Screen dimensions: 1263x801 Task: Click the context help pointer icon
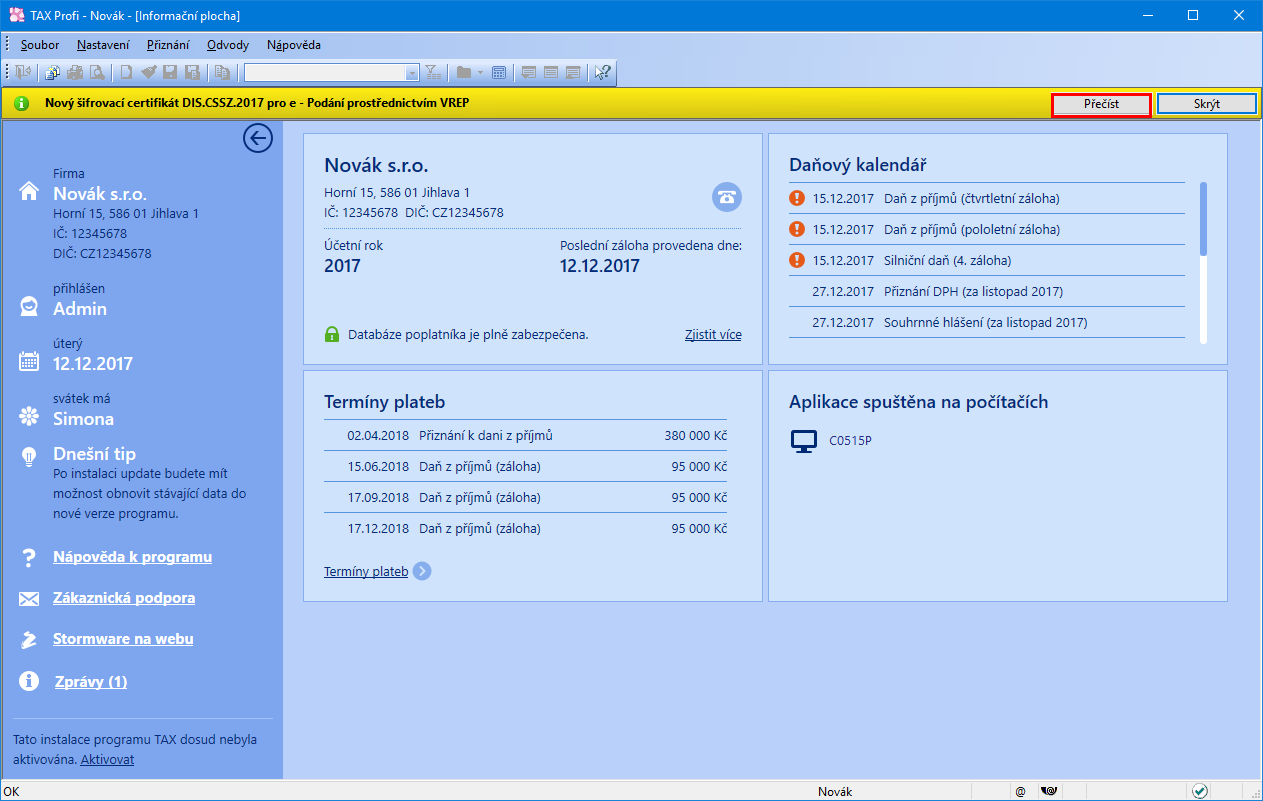click(x=602, y=72)
